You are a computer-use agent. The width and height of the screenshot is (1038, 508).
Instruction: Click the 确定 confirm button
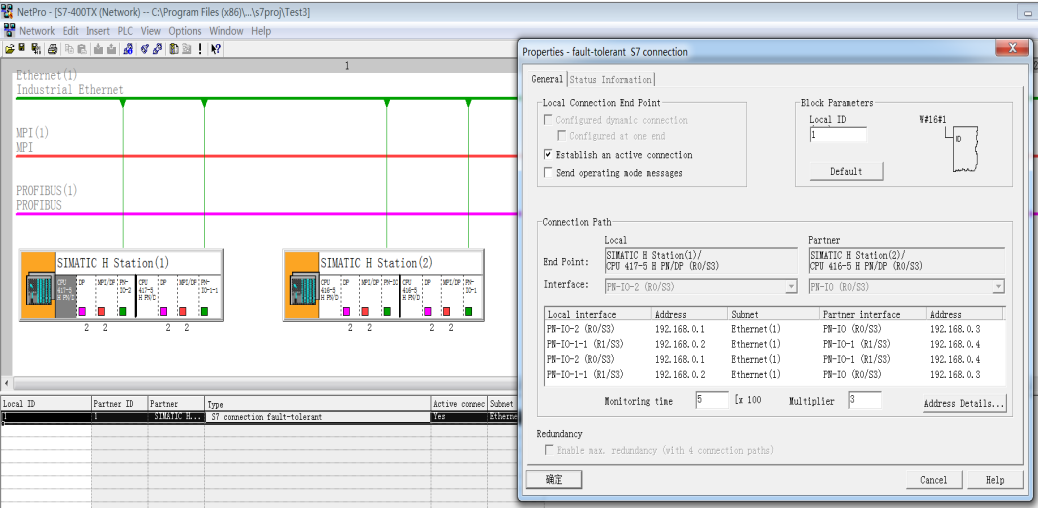554,480
